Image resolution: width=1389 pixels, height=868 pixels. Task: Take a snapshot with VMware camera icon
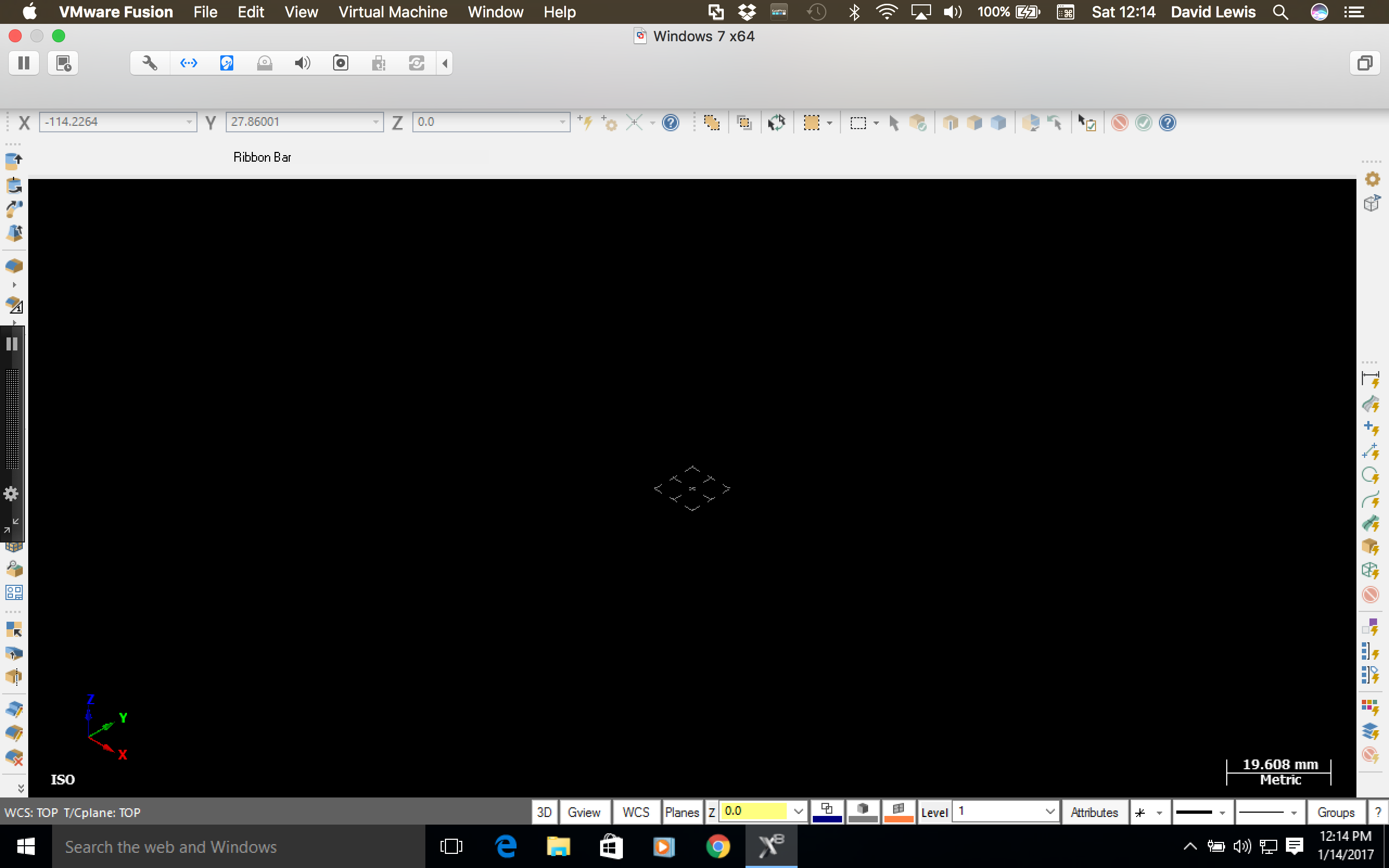340,62
